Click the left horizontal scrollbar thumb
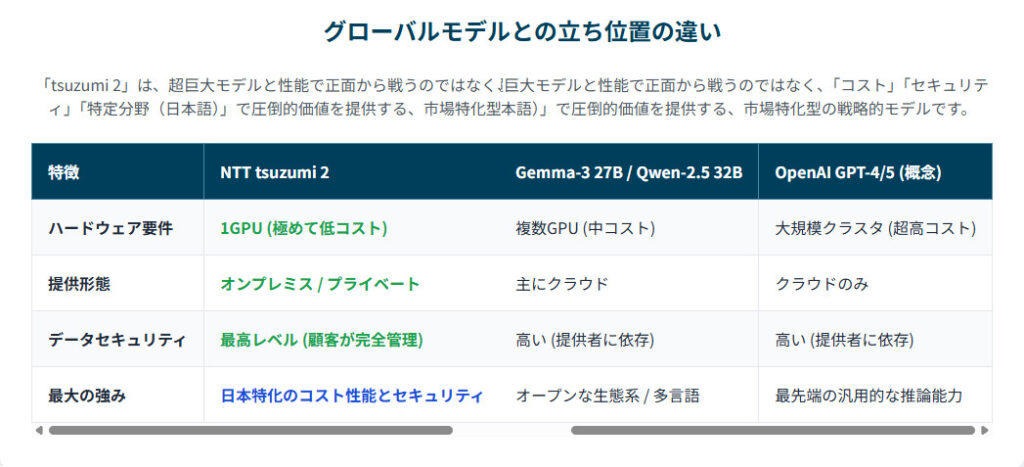 click(250, 431)
